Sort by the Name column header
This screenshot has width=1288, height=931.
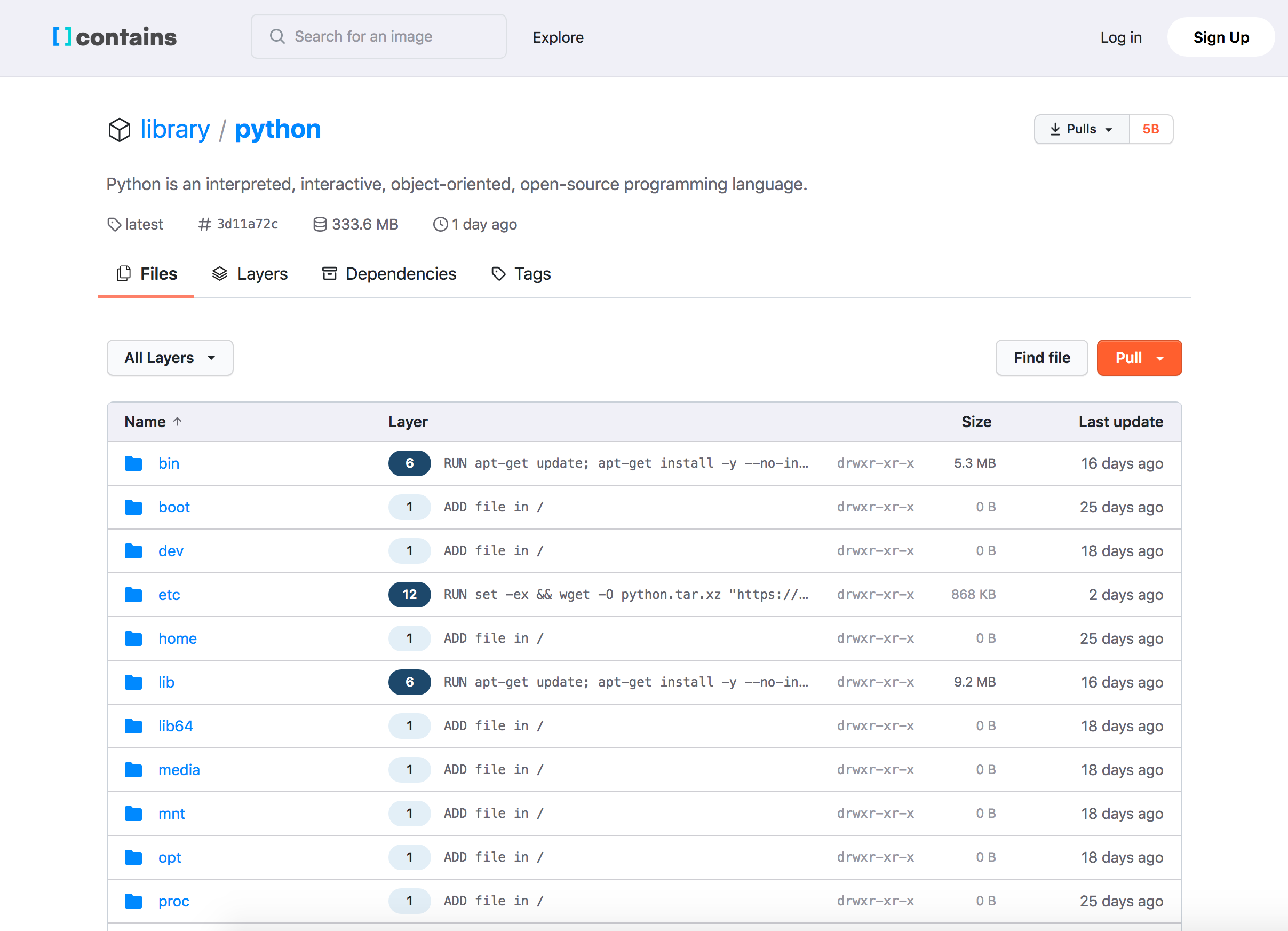tap(145, 422)
